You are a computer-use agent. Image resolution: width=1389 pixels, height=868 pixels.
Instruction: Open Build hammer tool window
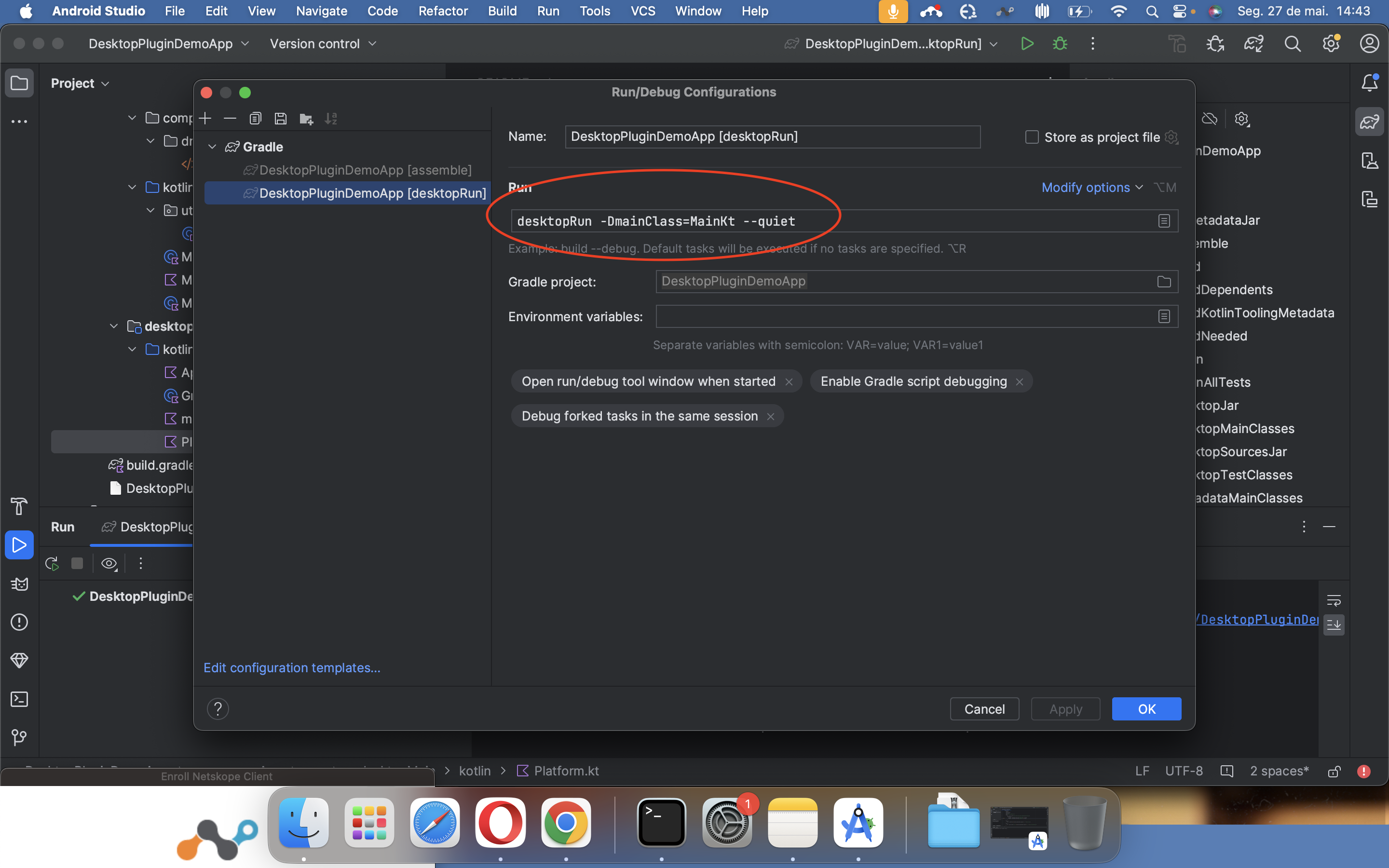click(x=19, y=506)
